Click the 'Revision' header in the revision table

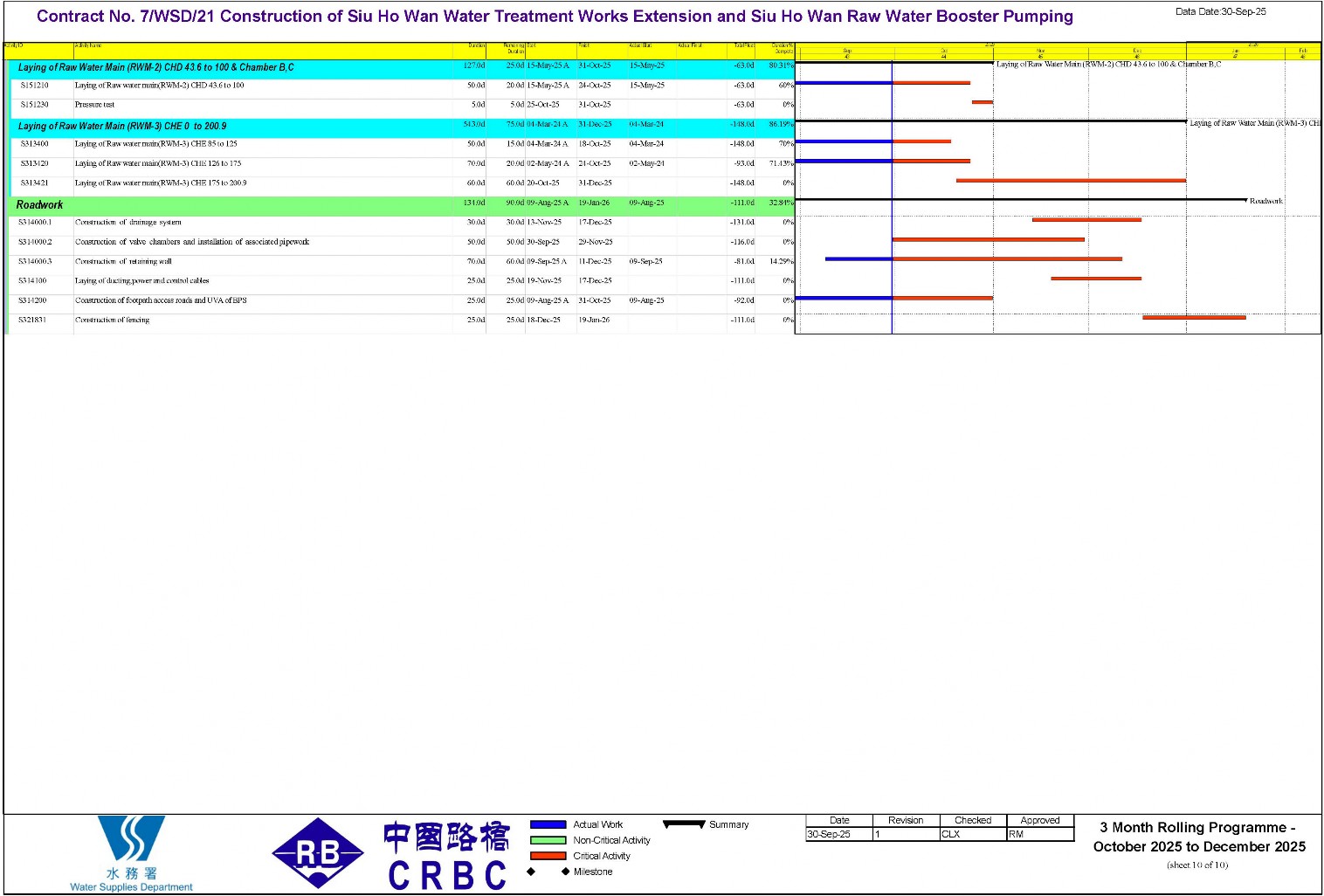point(906,821)
